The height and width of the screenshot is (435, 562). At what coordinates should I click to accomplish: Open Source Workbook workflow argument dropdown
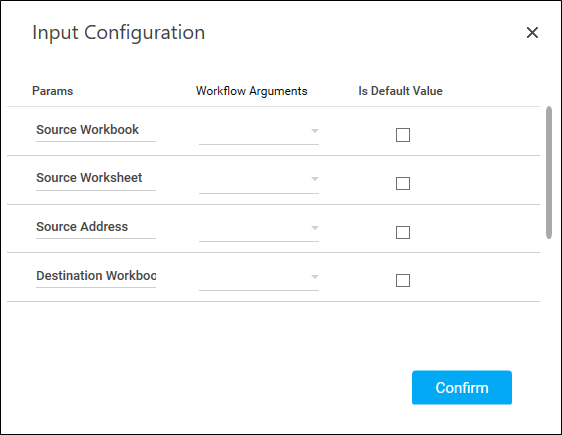(259, 132)
